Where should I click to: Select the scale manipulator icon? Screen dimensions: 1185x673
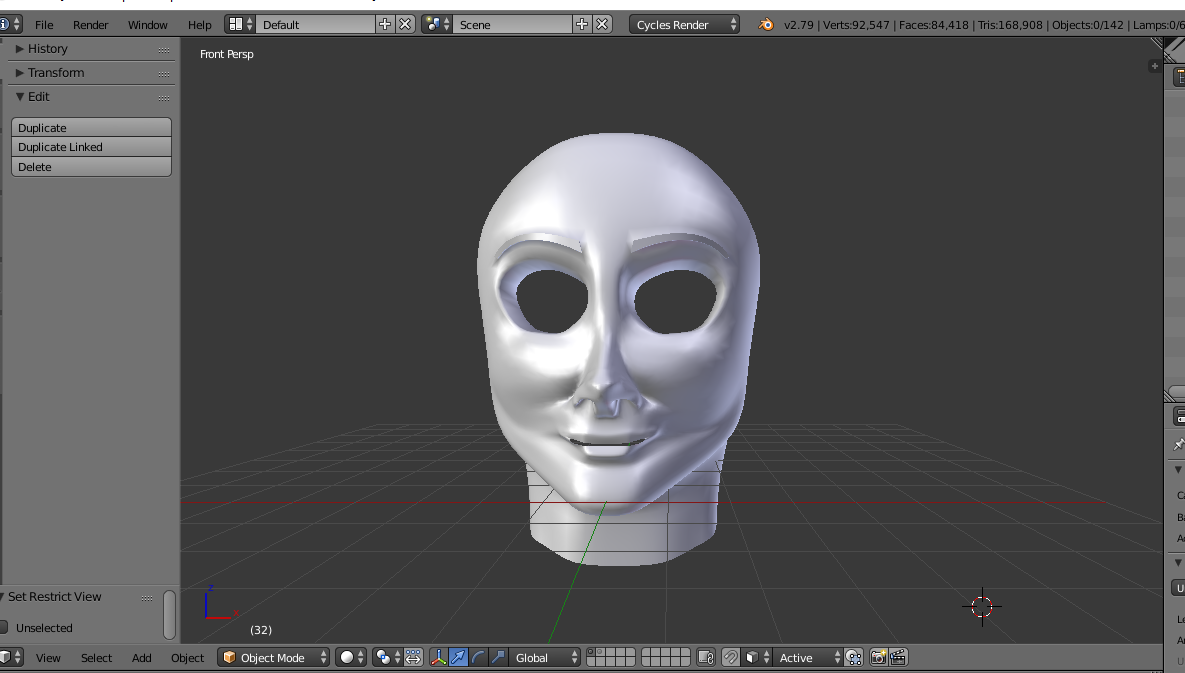tap(497, 657)
